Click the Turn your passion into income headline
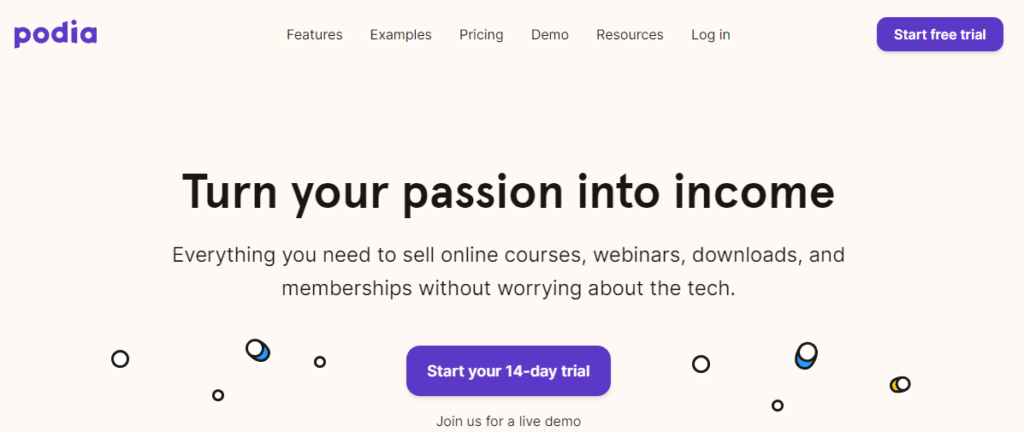The width and height of the screenshot is (1024, 432). [x=508, y=192]
